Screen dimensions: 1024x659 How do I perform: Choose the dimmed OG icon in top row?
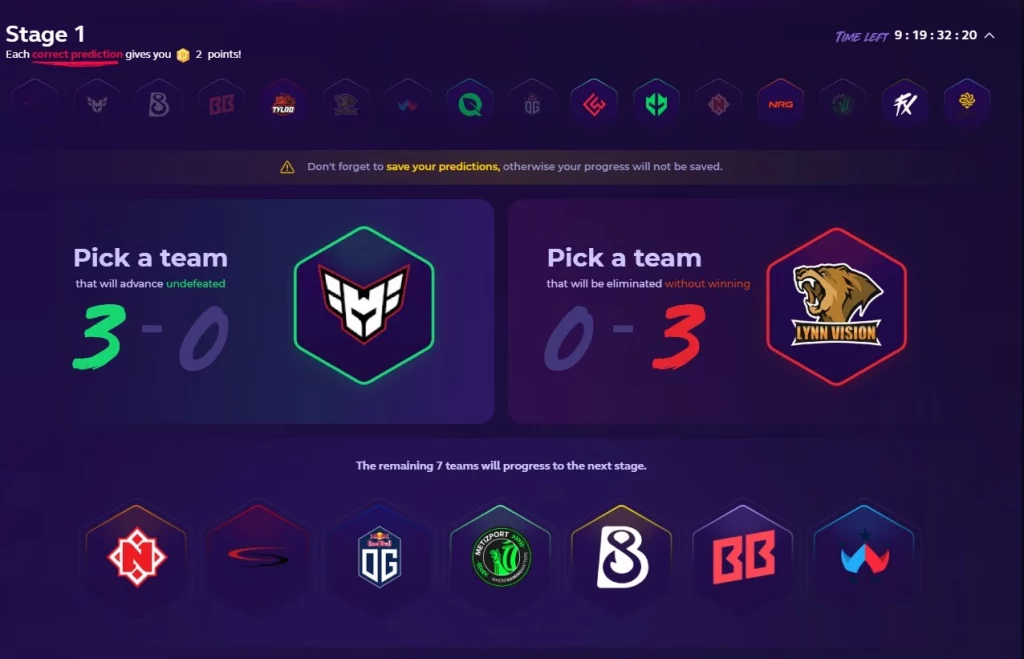tap(532, 104)
